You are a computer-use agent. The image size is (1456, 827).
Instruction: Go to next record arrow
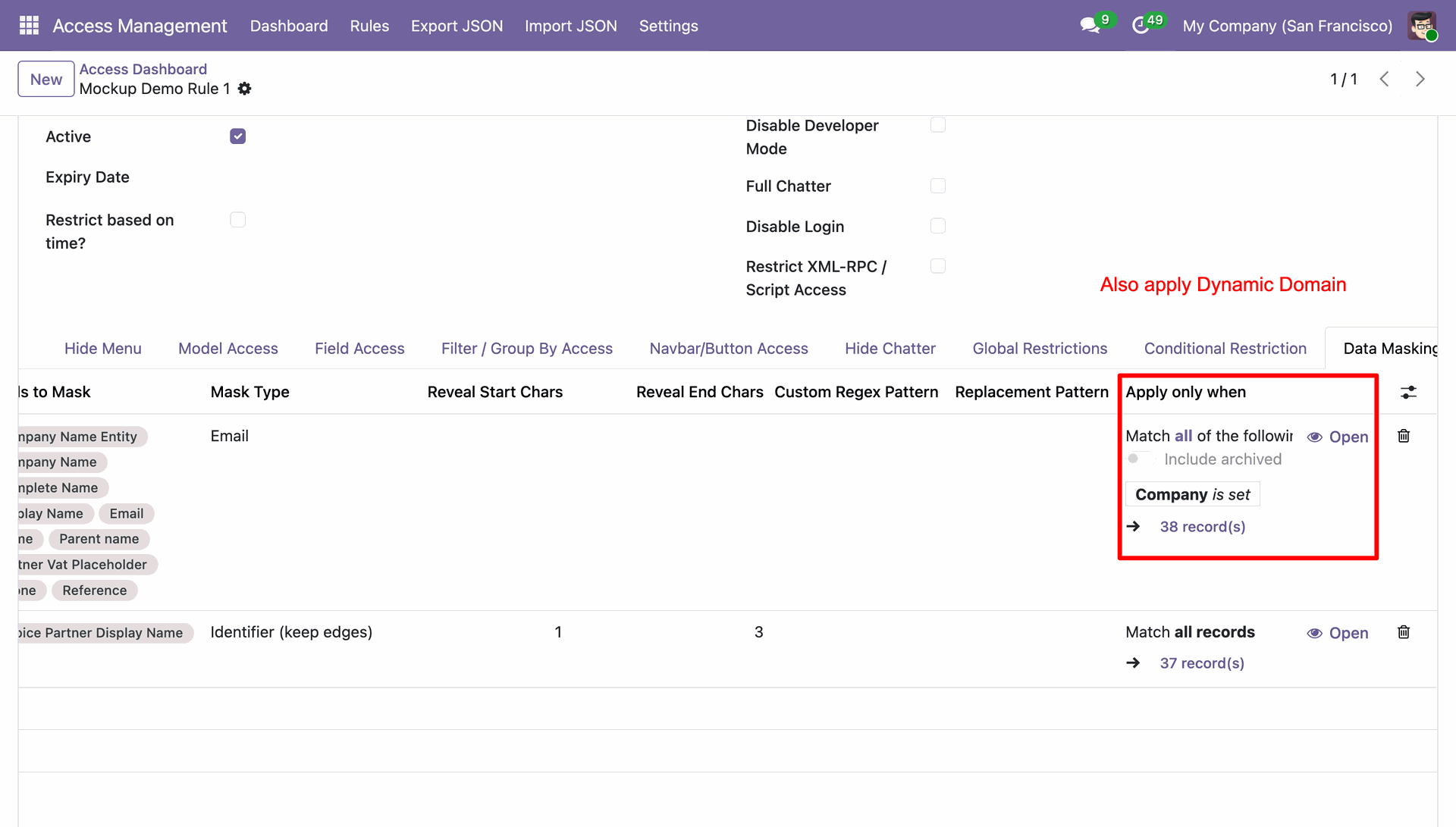coord(1420,79)
